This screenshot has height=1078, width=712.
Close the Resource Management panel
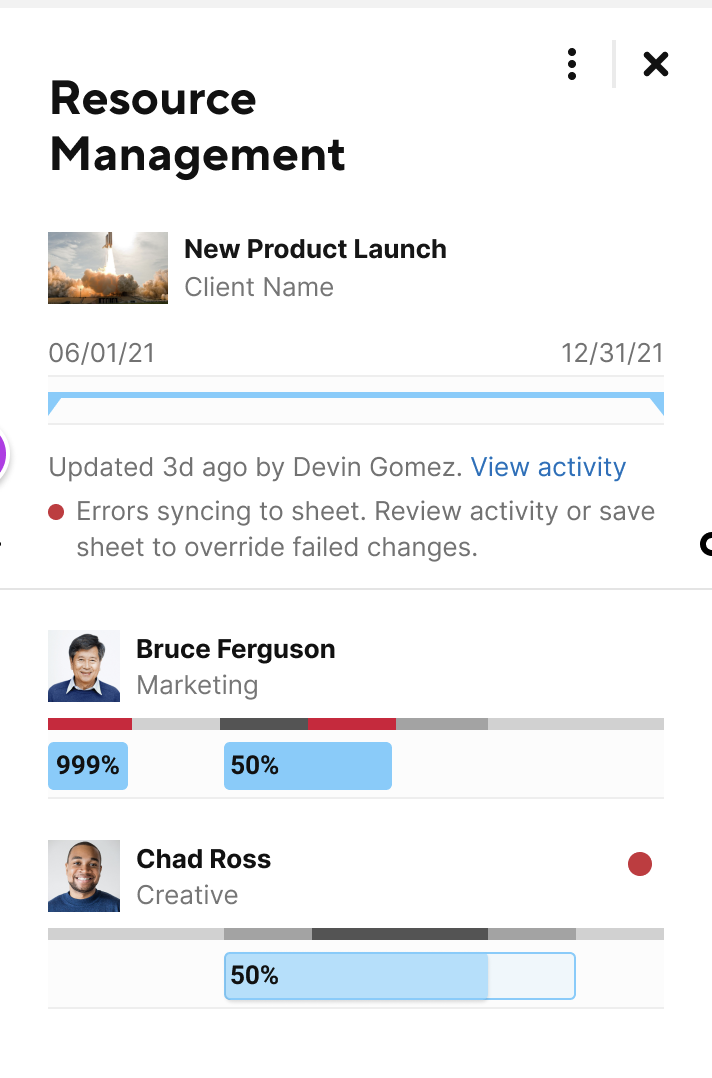point(655,65)
